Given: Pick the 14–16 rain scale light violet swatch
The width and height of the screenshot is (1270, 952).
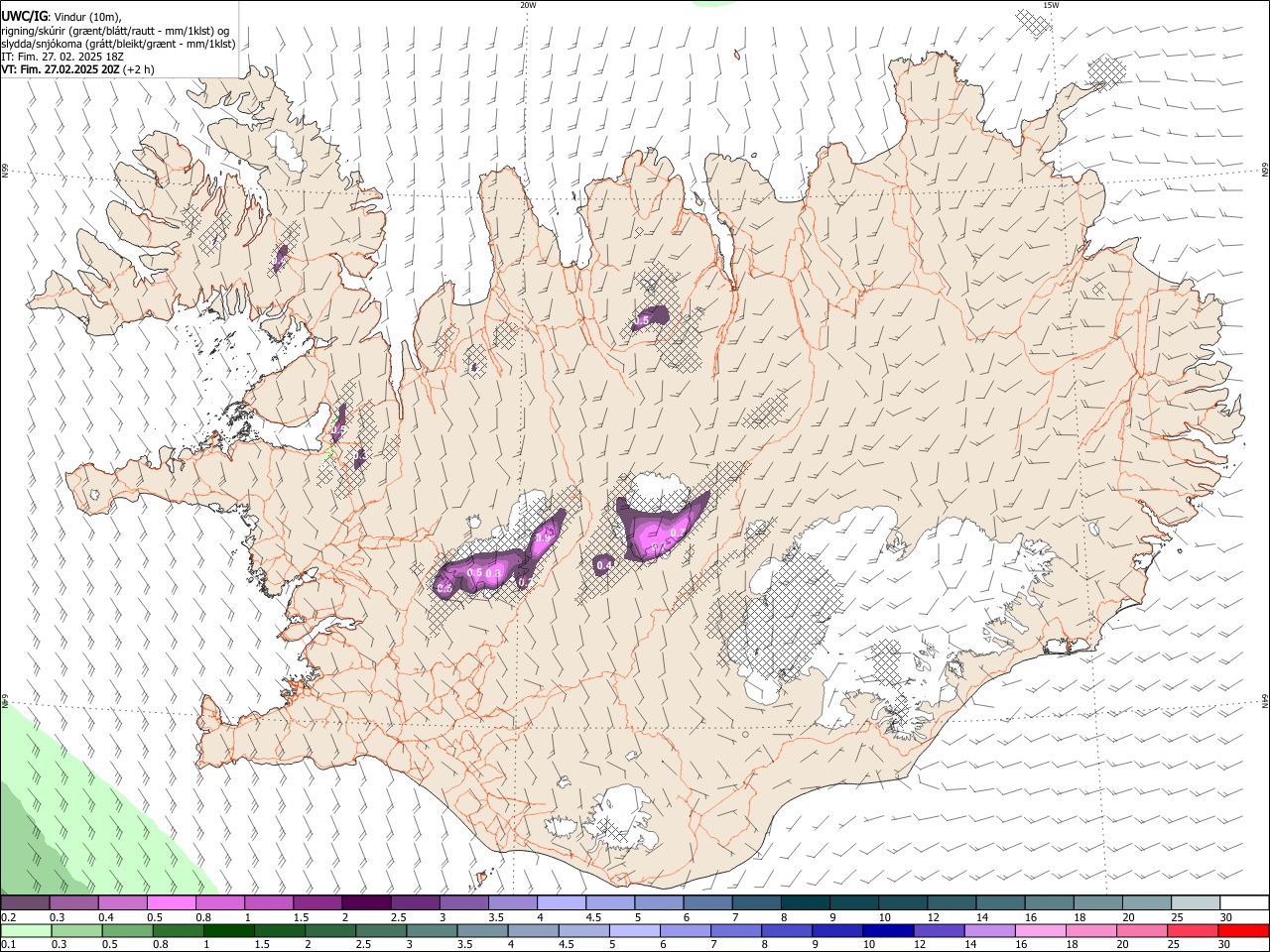Looking at the screenshot, I should pos(990,930).
